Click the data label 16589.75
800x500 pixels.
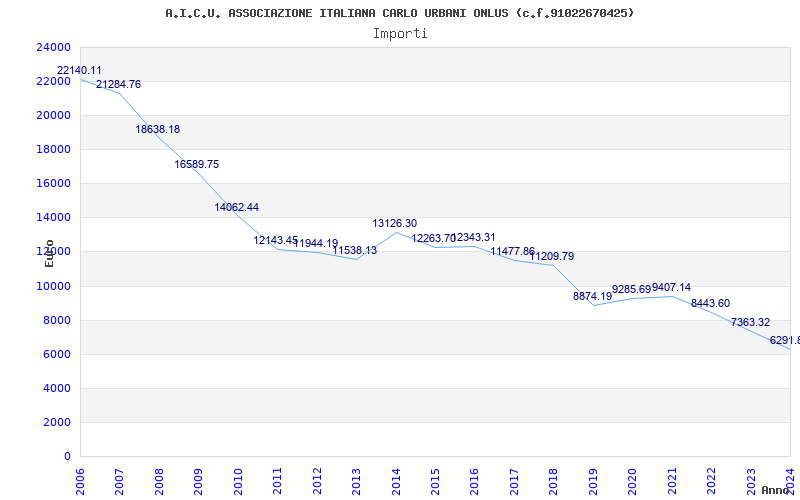[x=197, y=164]
